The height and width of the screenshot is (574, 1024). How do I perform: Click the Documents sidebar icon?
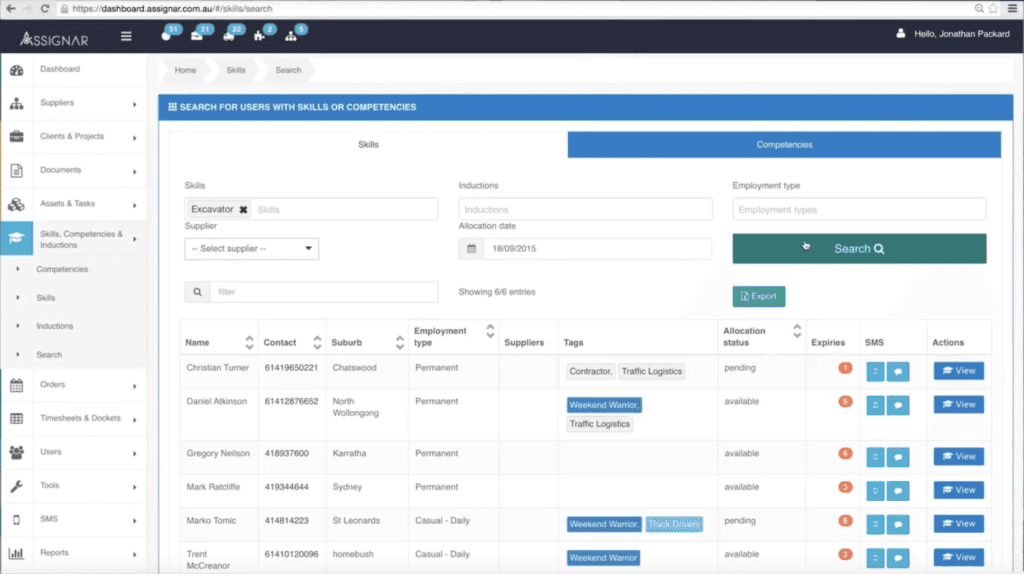point(16,170)
